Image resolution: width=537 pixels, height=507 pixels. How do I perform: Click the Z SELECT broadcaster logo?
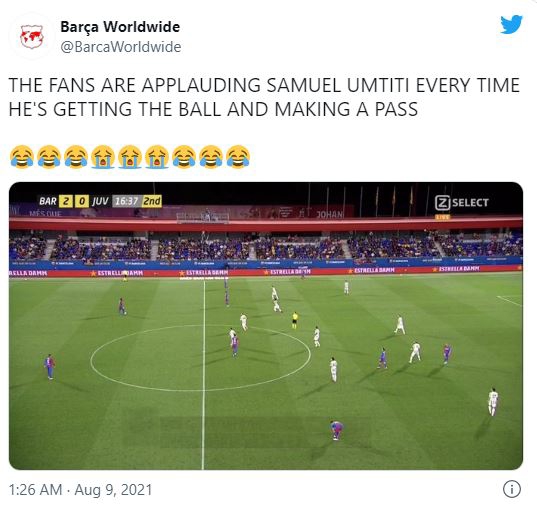pos(462,203)
